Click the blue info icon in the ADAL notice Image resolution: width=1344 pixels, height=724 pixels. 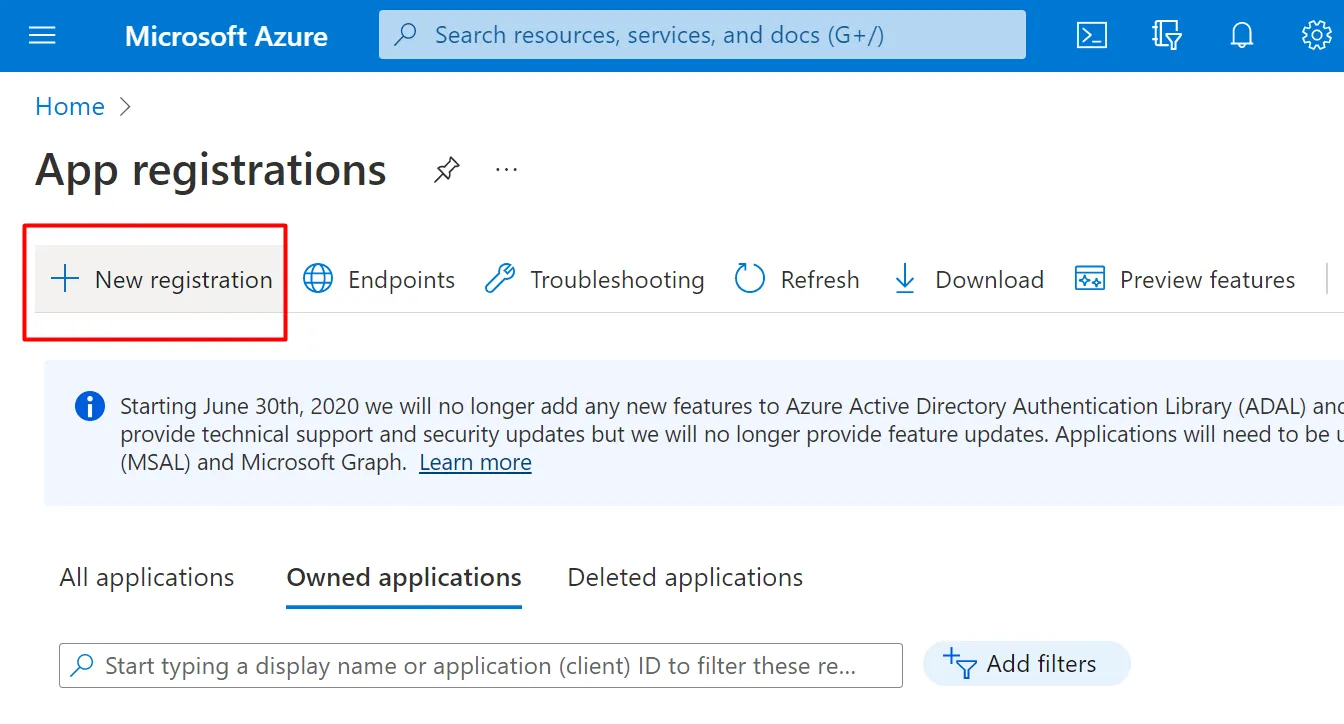90,406
